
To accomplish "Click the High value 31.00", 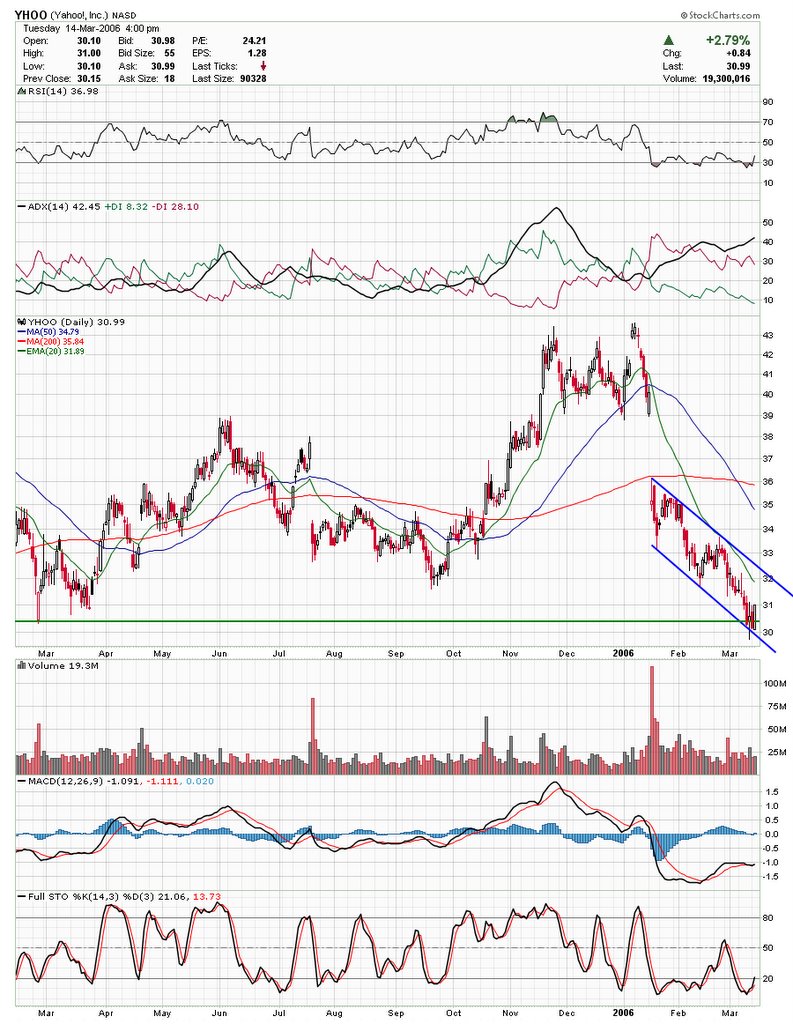I will click(89, 53).
